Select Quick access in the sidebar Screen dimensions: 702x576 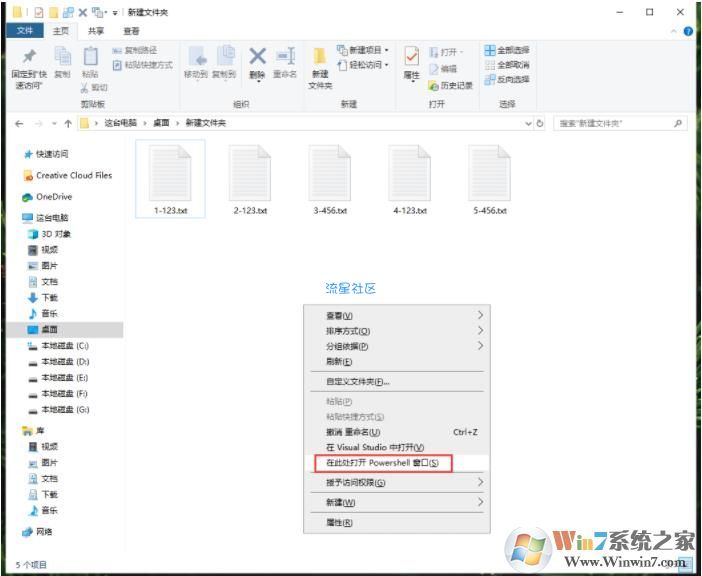47,154
